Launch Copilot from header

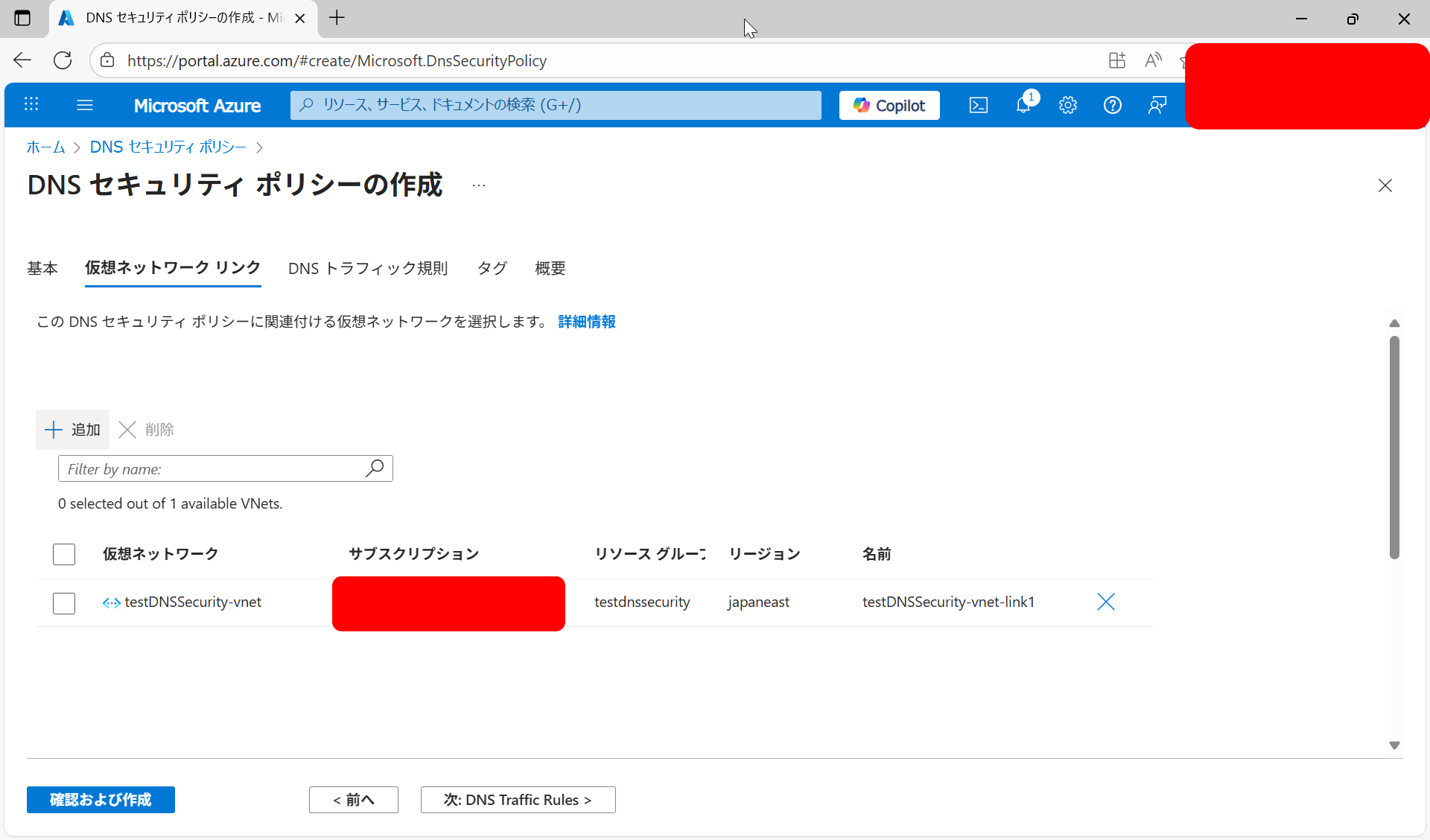(889, 105)
